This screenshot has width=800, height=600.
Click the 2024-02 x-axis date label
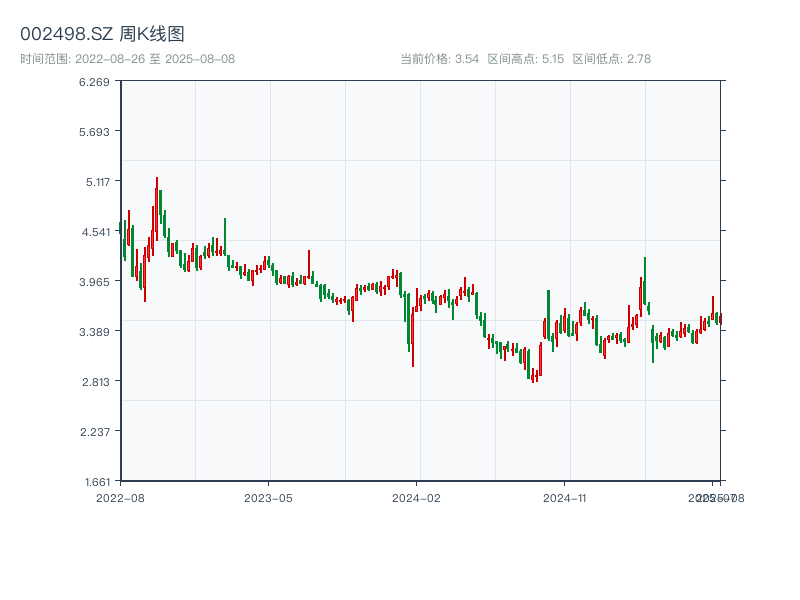(417, 497)
